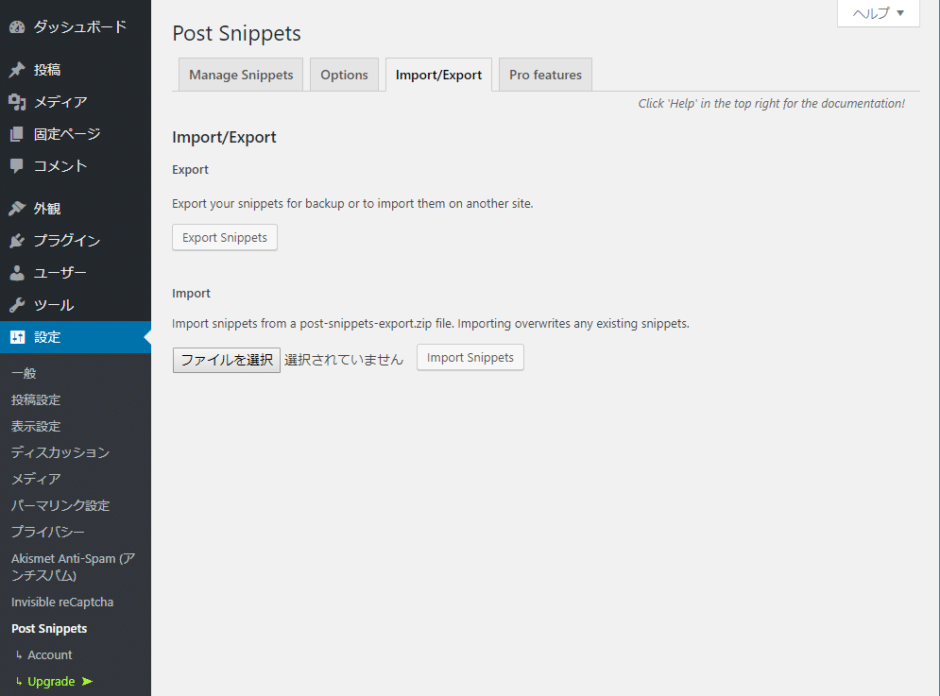The image size is (940, 696).
Task: Open the ダッシュボード (Dashboard) icon
Action: pos(18,27)
